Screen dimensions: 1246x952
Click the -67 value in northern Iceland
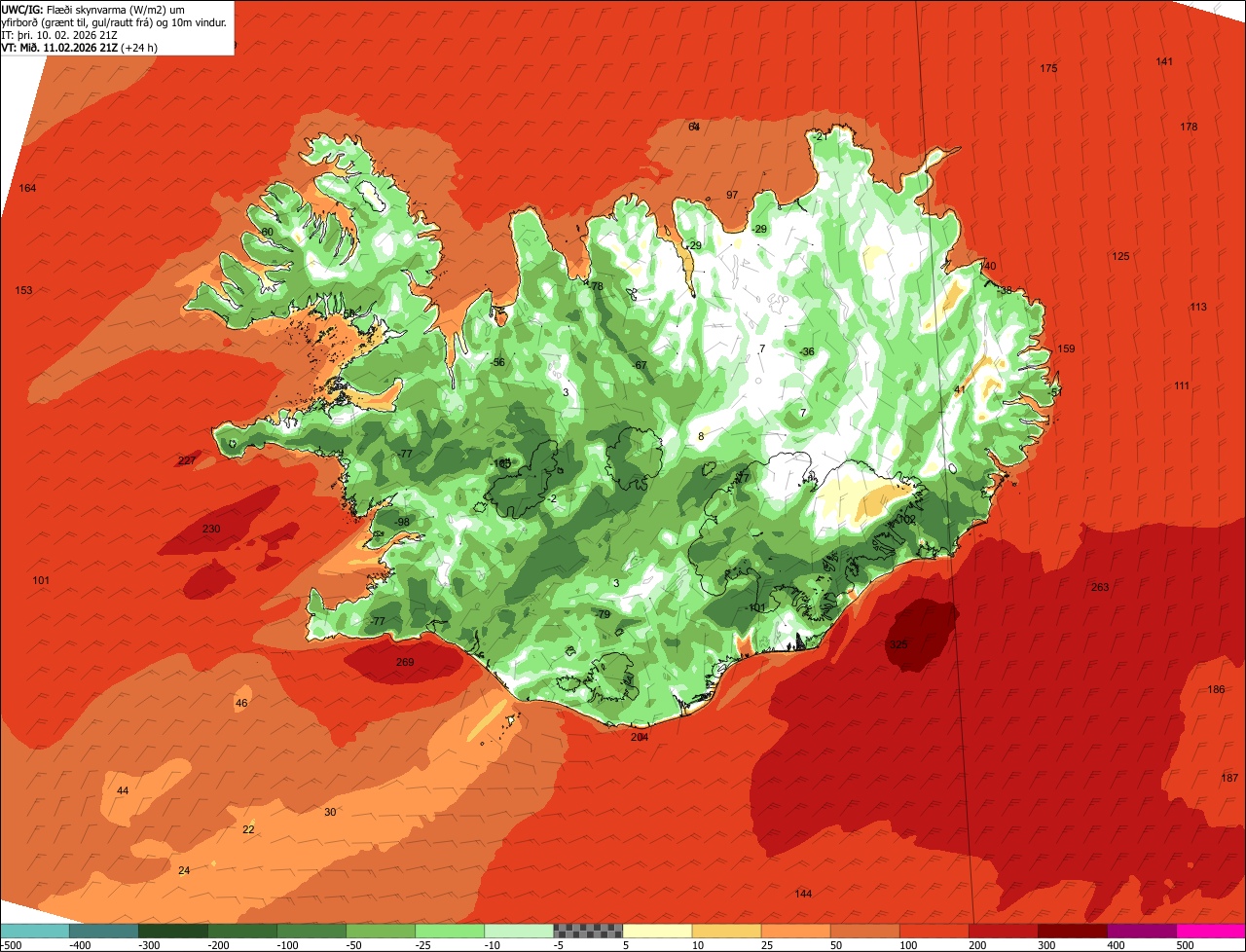640,366
